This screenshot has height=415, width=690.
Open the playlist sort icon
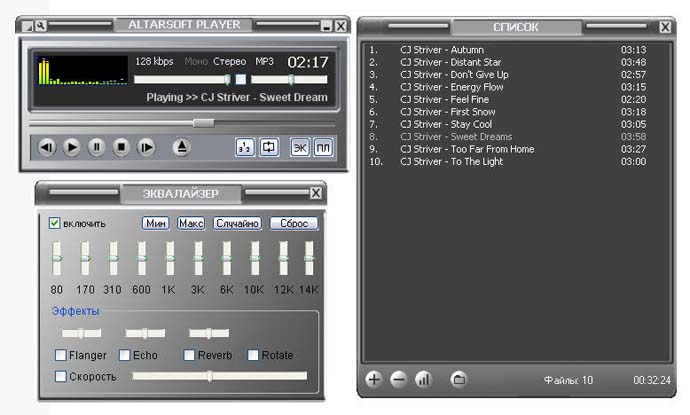424,379
